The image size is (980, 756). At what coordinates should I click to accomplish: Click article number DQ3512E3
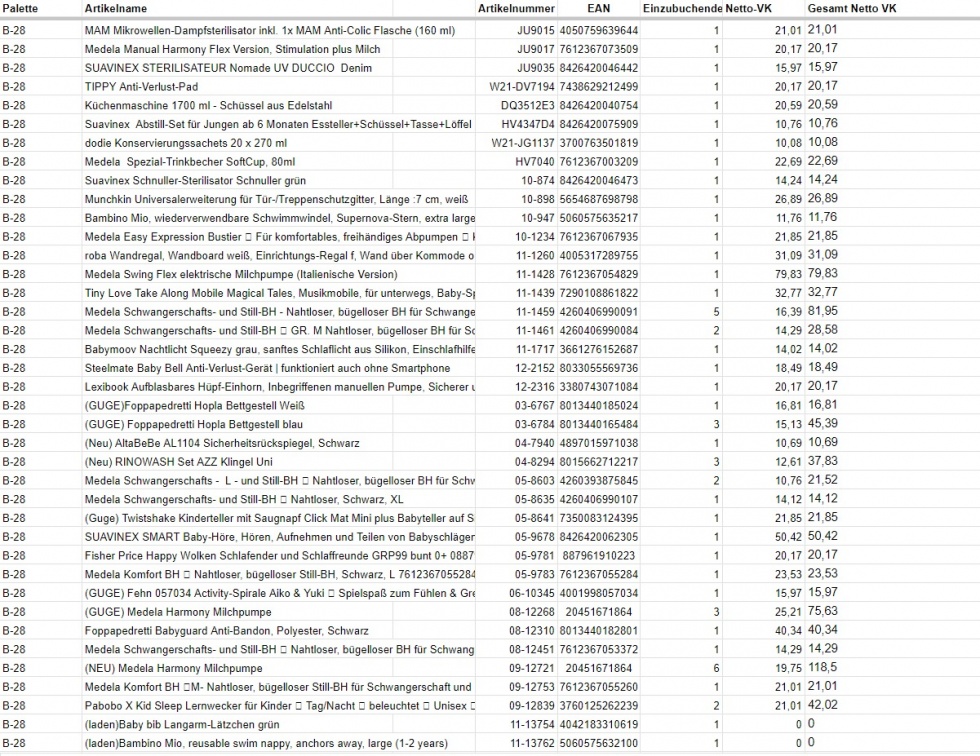[528, 105]
